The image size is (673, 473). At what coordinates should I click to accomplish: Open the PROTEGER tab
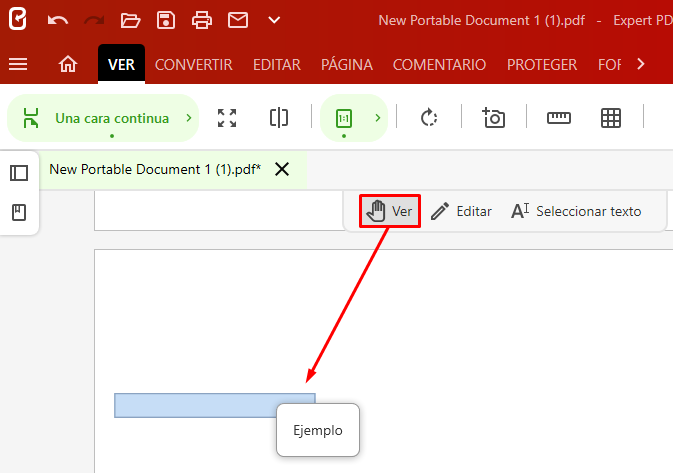pos(542,64)
